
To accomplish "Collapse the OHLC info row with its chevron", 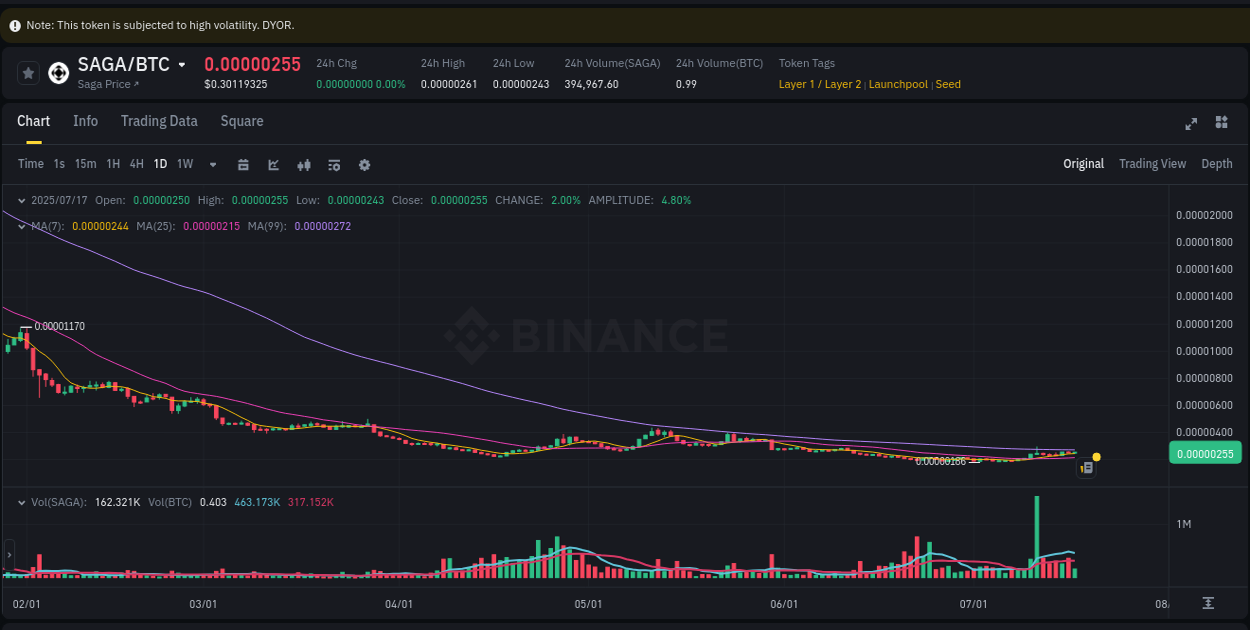I will pyautogui.click(x=20, y=200).
